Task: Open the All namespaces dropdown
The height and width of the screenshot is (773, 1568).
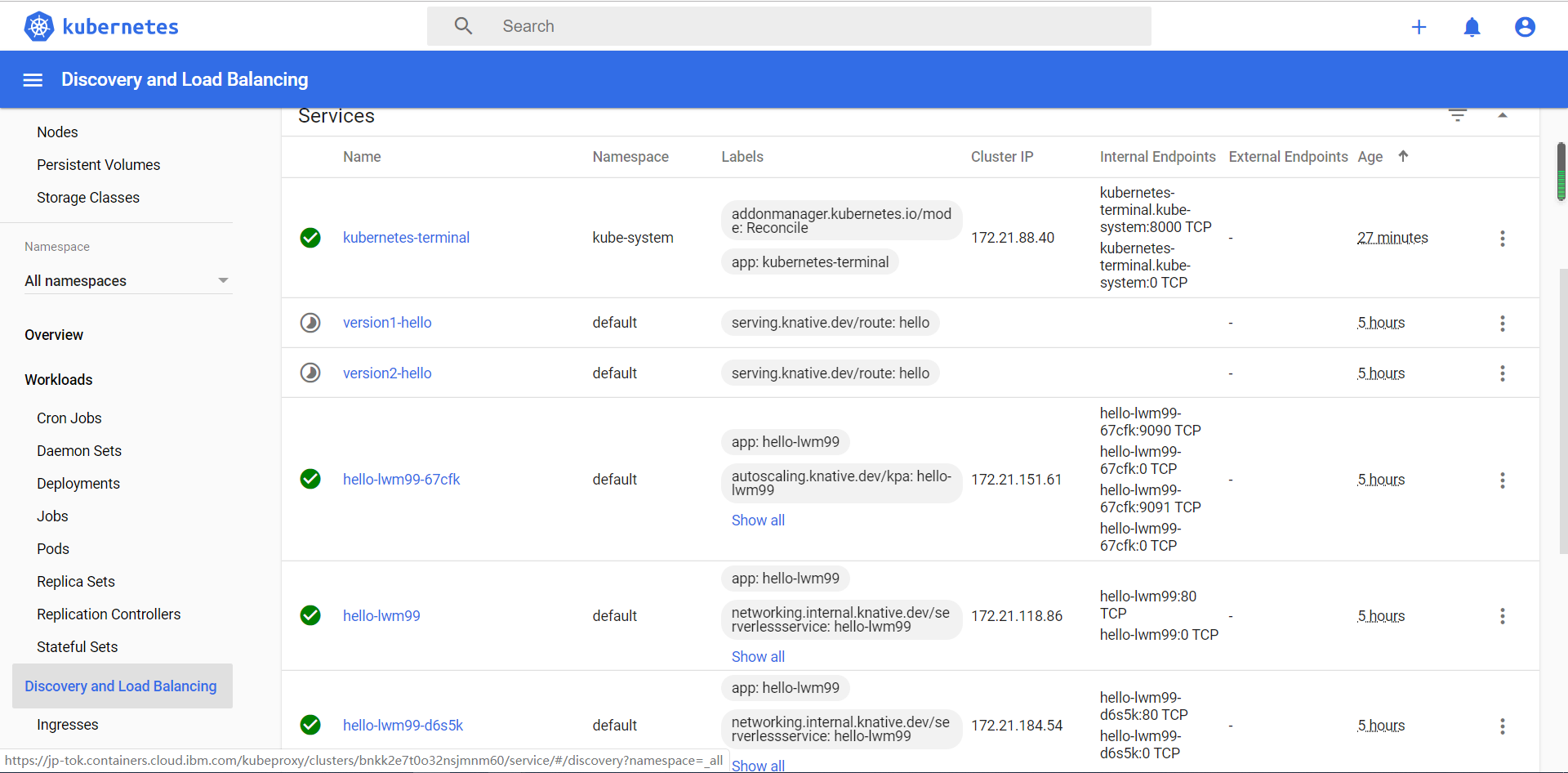Action: 128,281
